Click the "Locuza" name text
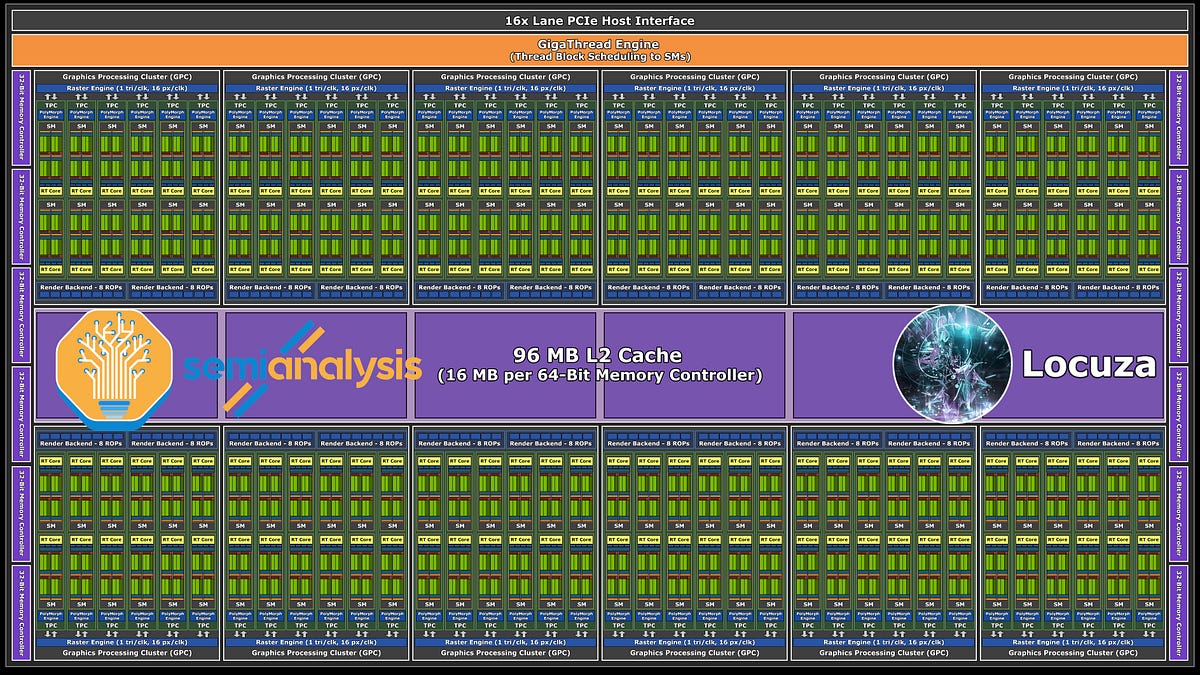1200x675 pixels. click(1088, 364)
